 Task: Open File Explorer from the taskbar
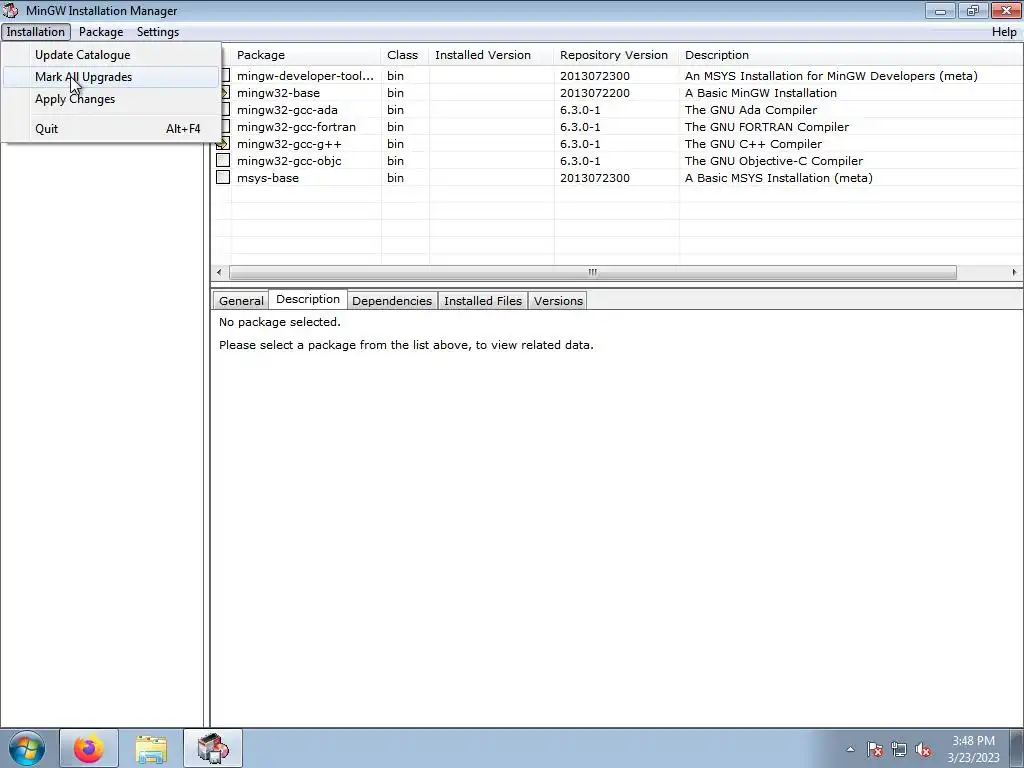tap(151, 748)
